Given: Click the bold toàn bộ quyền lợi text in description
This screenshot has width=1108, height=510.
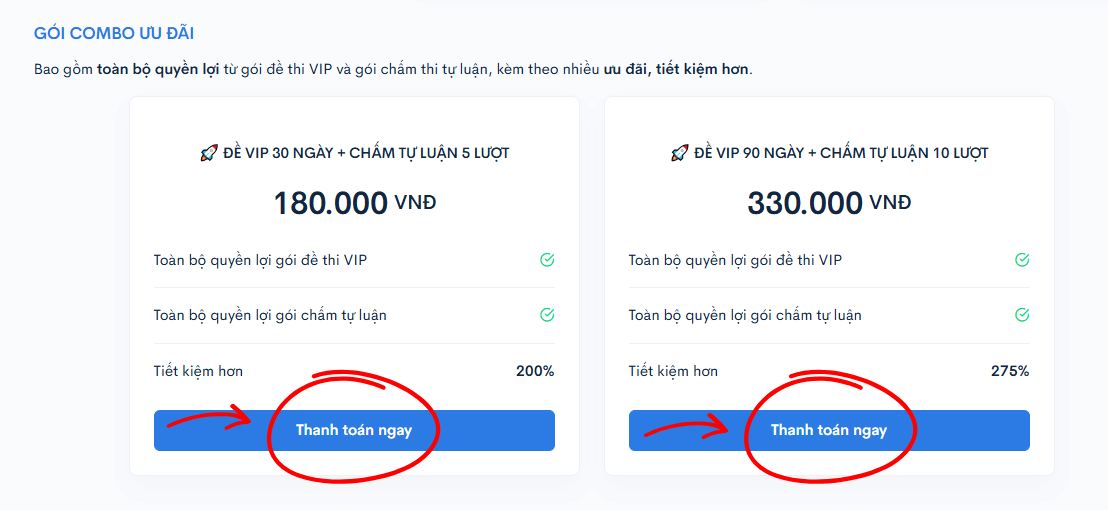Looking at the screenshot, I should click(158, 70).
